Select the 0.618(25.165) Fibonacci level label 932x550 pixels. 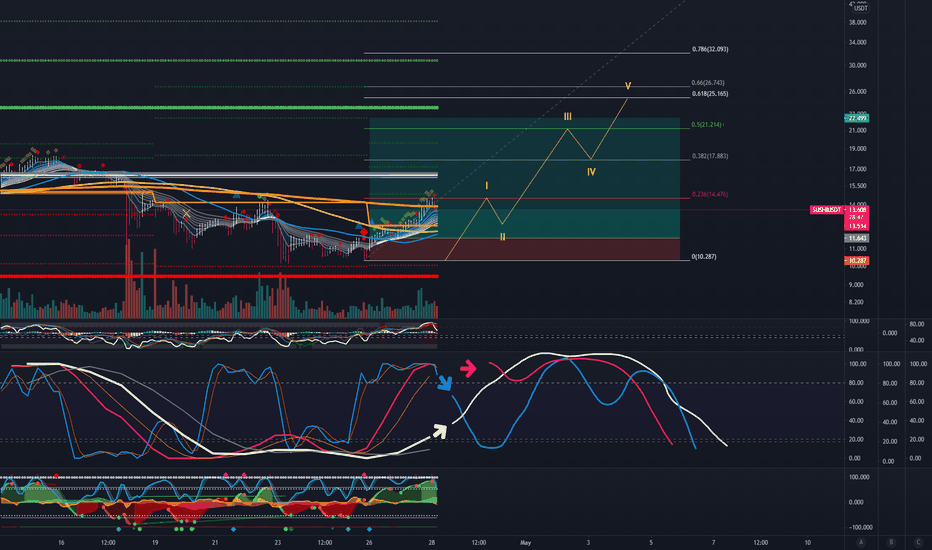point(710,93)
